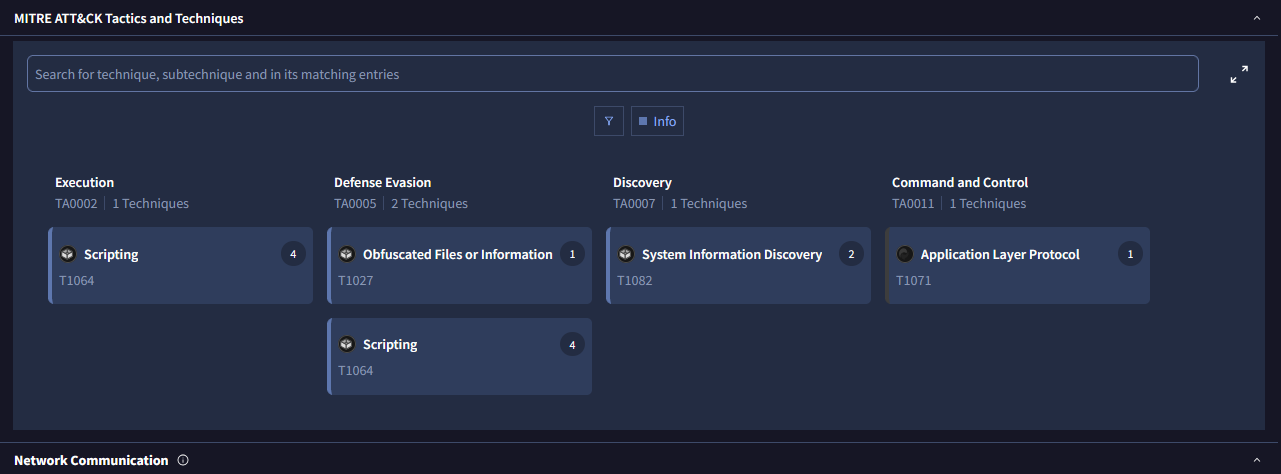Click the Obfuscated Files or Information icon
This screenshot has width=1281, height=474.
[347, 254]
